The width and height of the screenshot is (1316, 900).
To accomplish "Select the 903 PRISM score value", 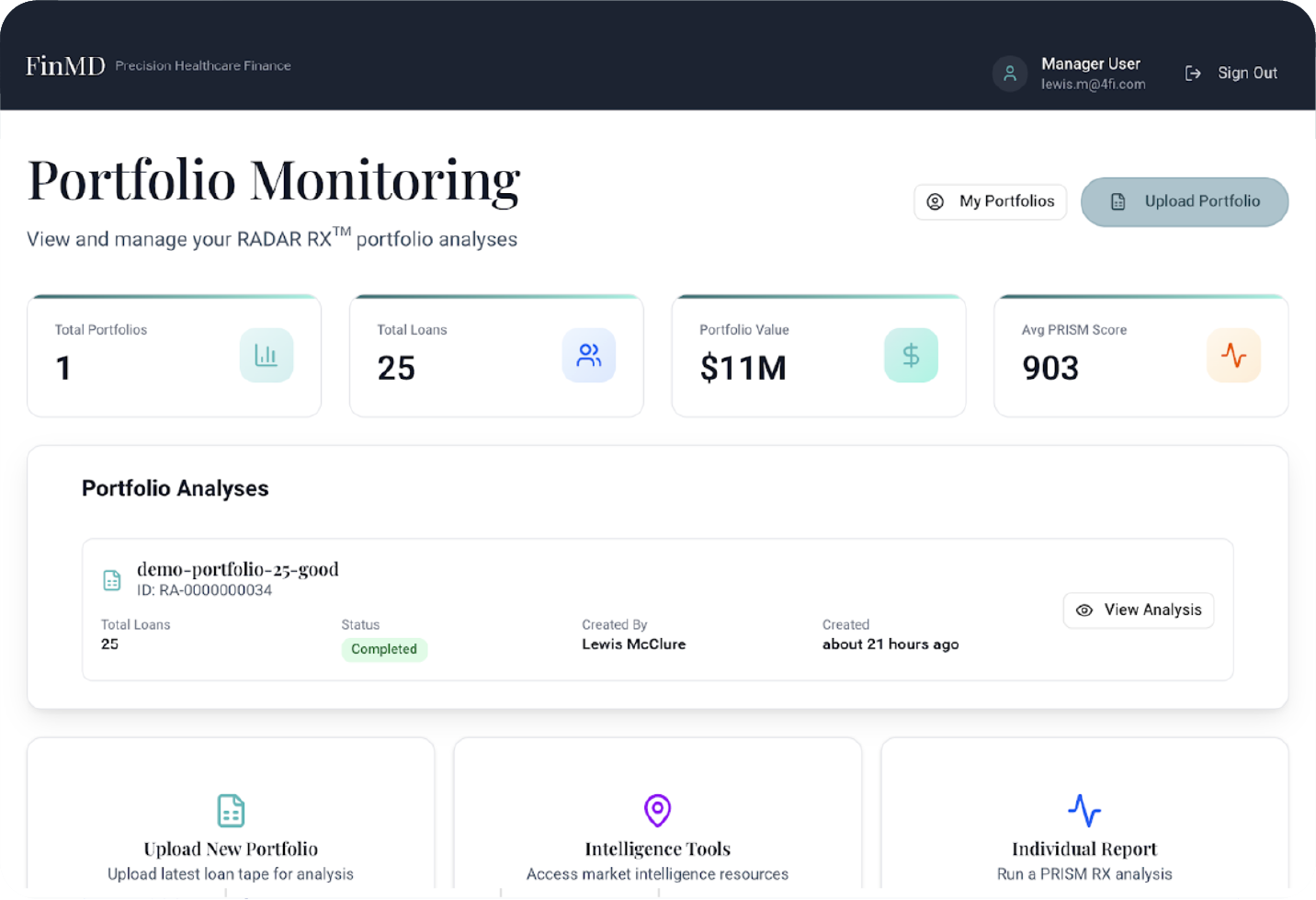I will (1050, 369).
